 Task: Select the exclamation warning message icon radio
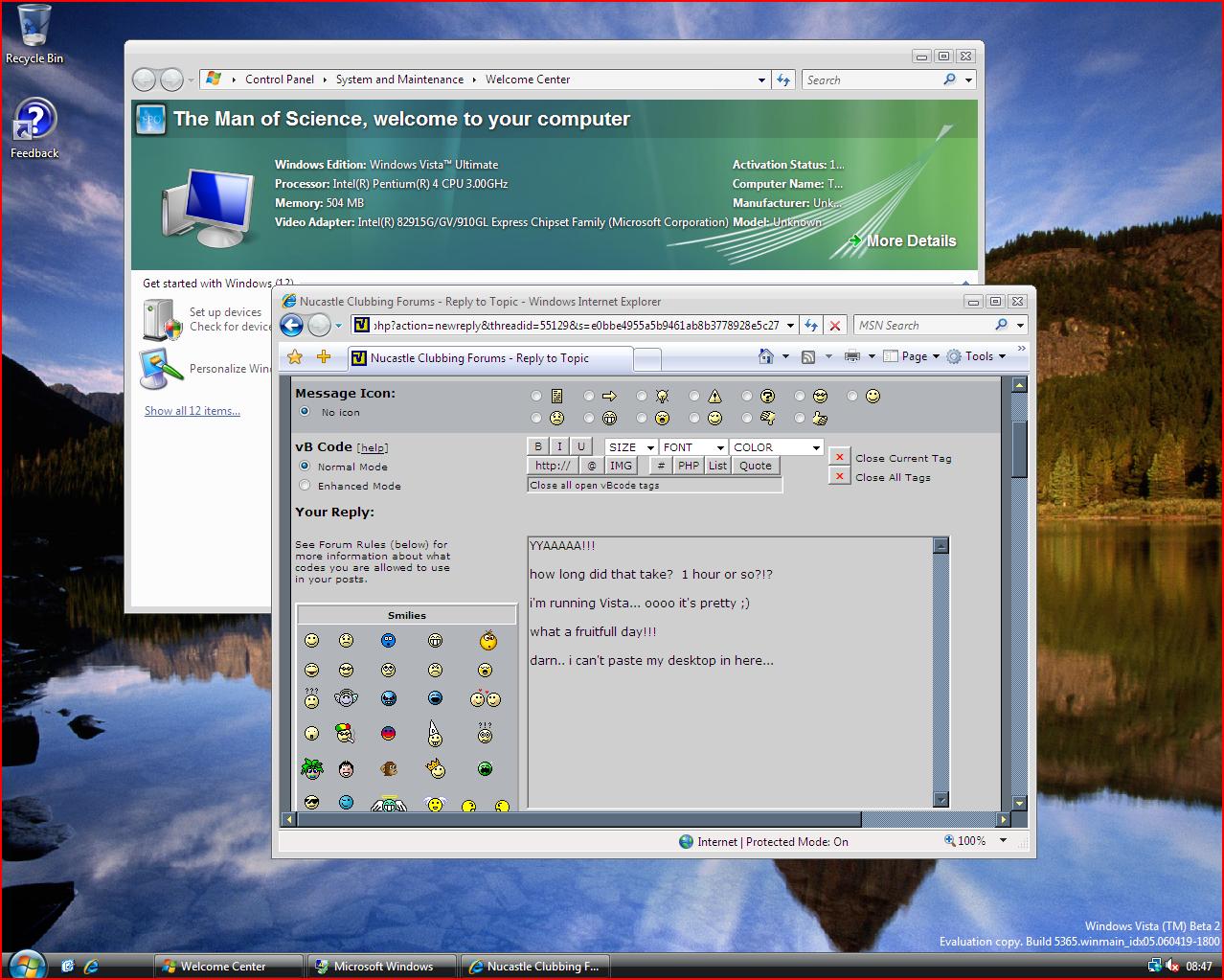[x=694, y=397]
